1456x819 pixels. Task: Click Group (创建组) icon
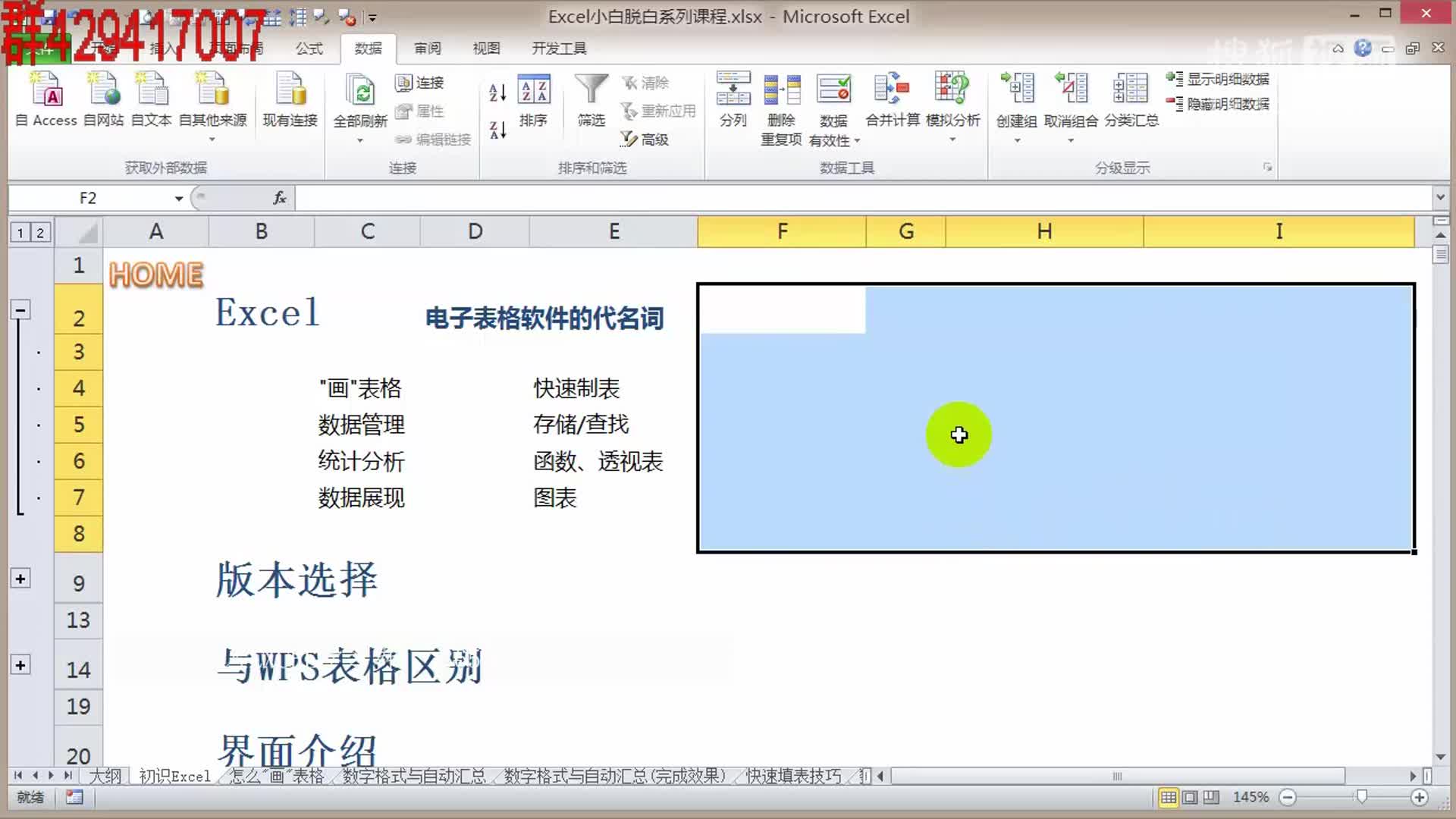1017,89
